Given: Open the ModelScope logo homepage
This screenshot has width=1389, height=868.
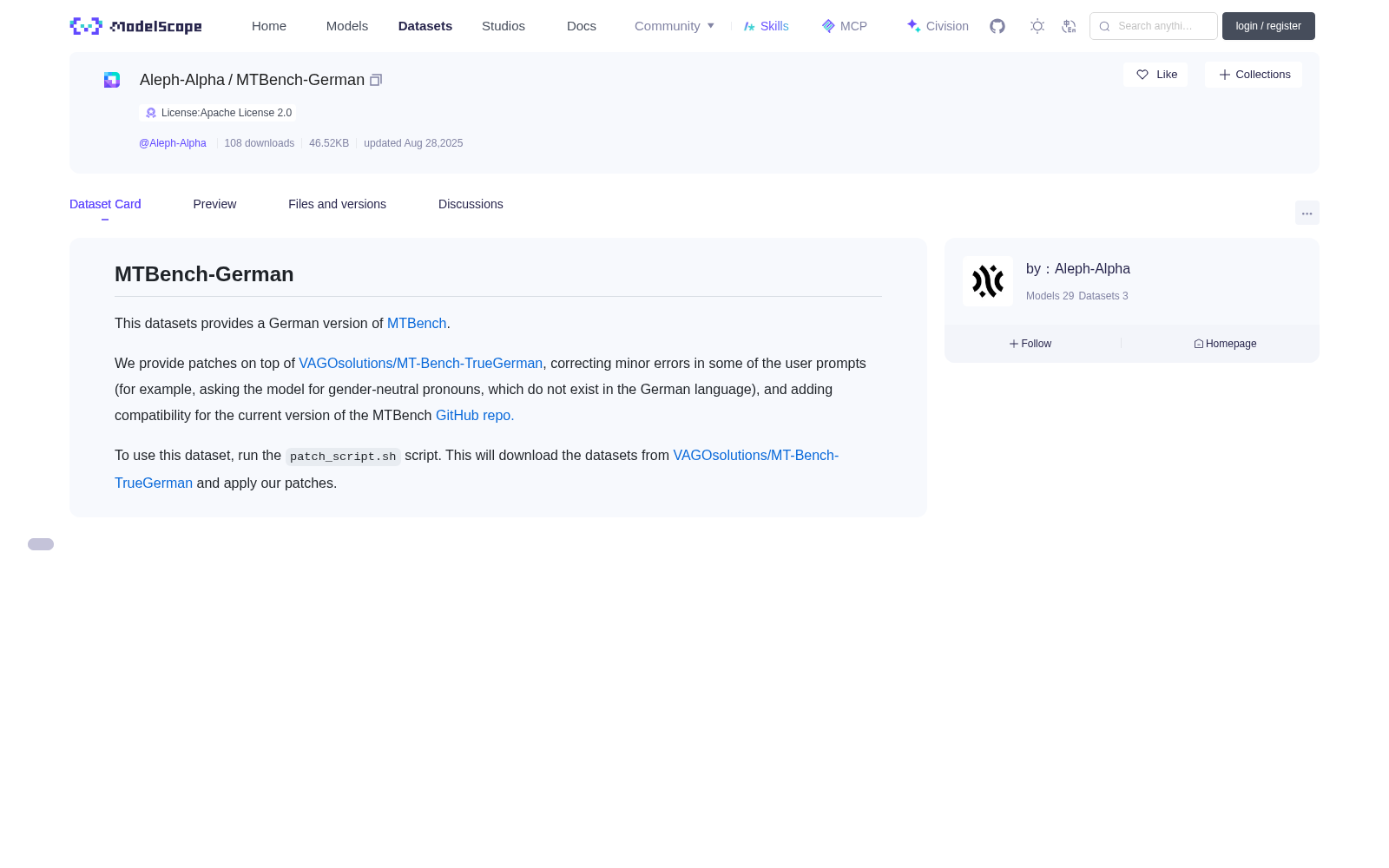Looking at the screenshot, I should (135, 26).
